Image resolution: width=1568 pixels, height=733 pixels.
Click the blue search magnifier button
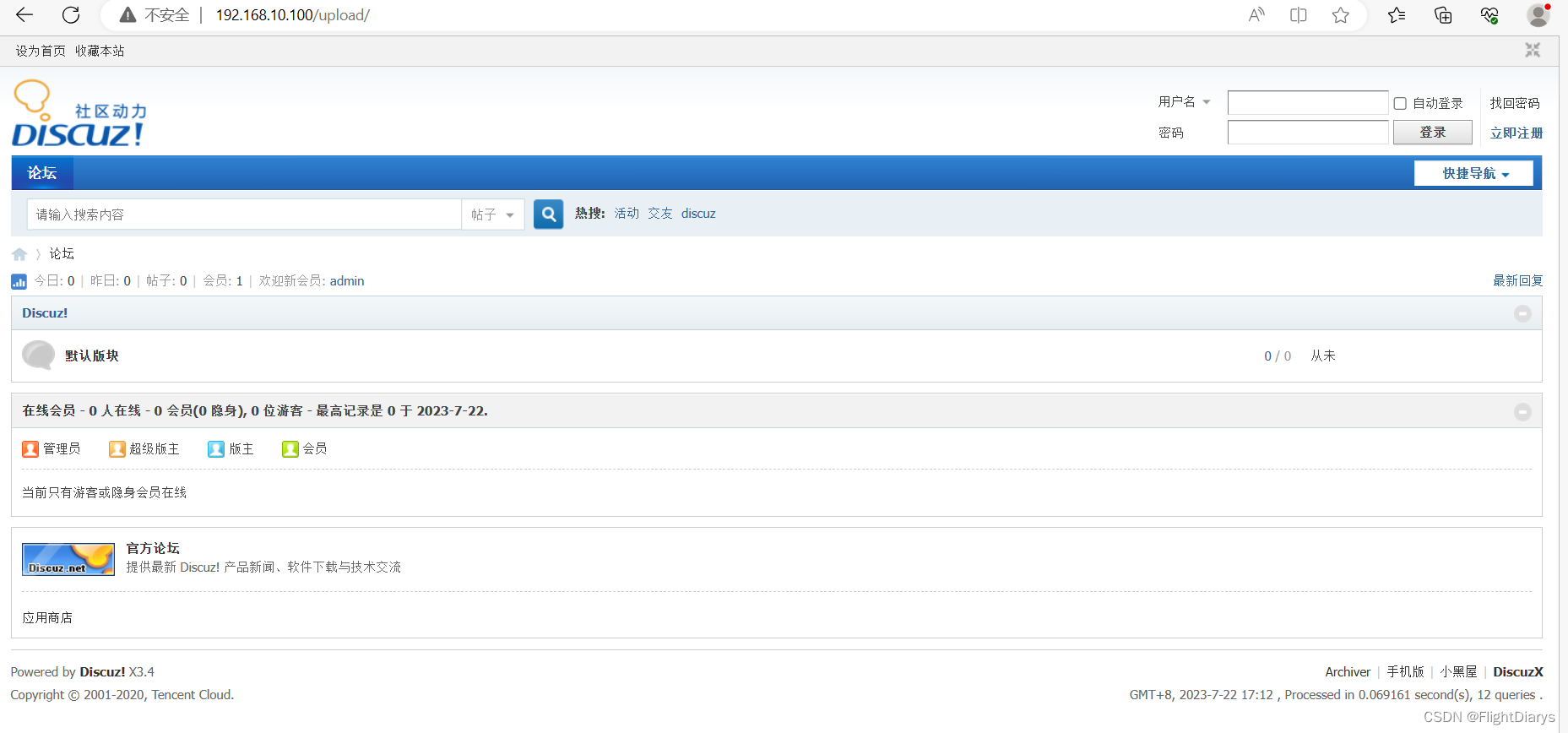pyautogui.click(x=549, y=214)
